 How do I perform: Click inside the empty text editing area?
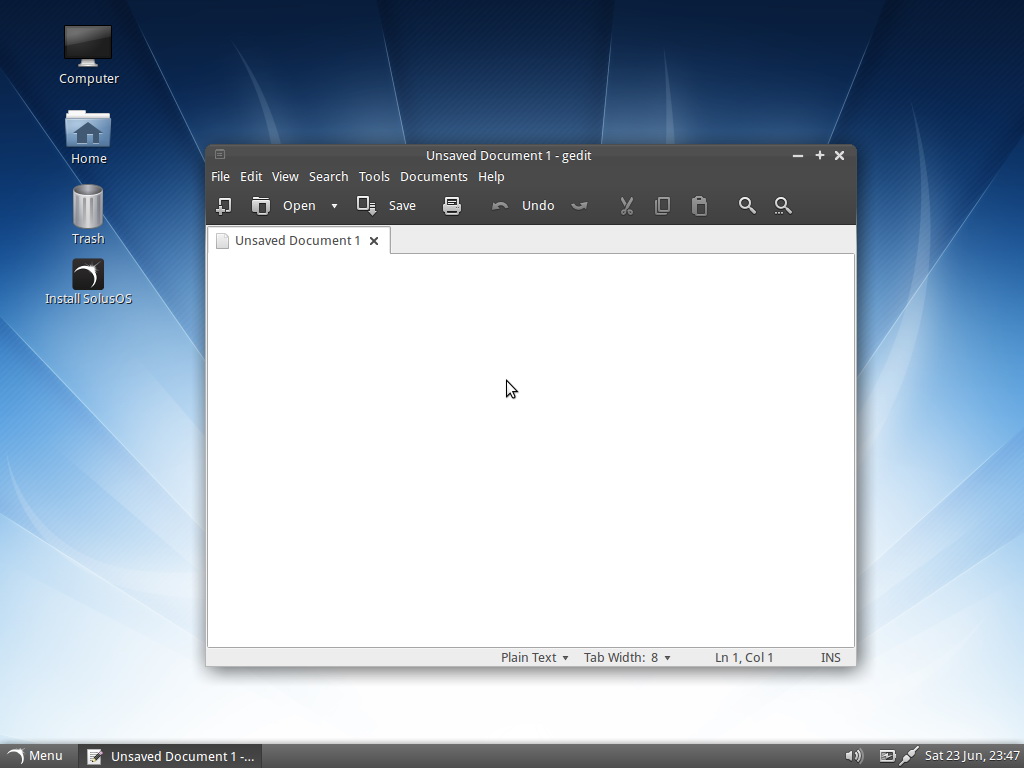coord(530,450)
